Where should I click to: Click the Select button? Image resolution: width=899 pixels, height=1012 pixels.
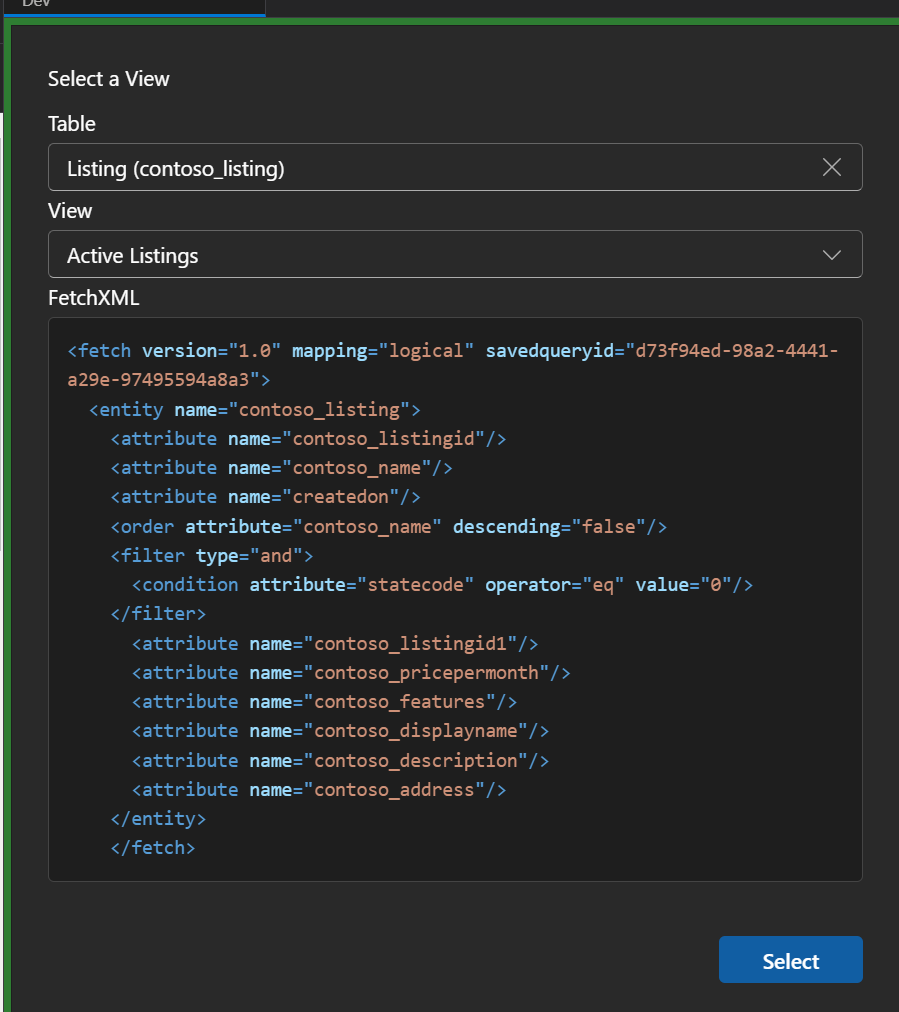[x=791, y=960]
